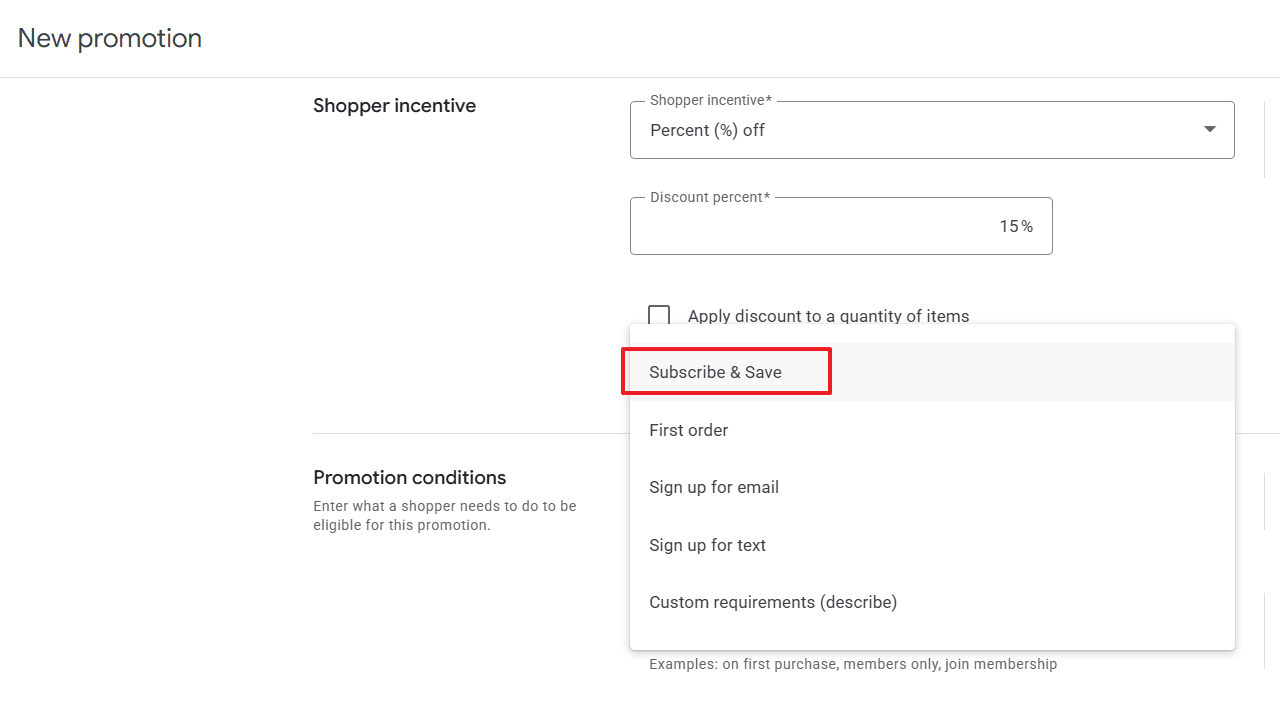
Task: Click the Promotion conditions eligibility description
Action: click(x=444, y=515)
